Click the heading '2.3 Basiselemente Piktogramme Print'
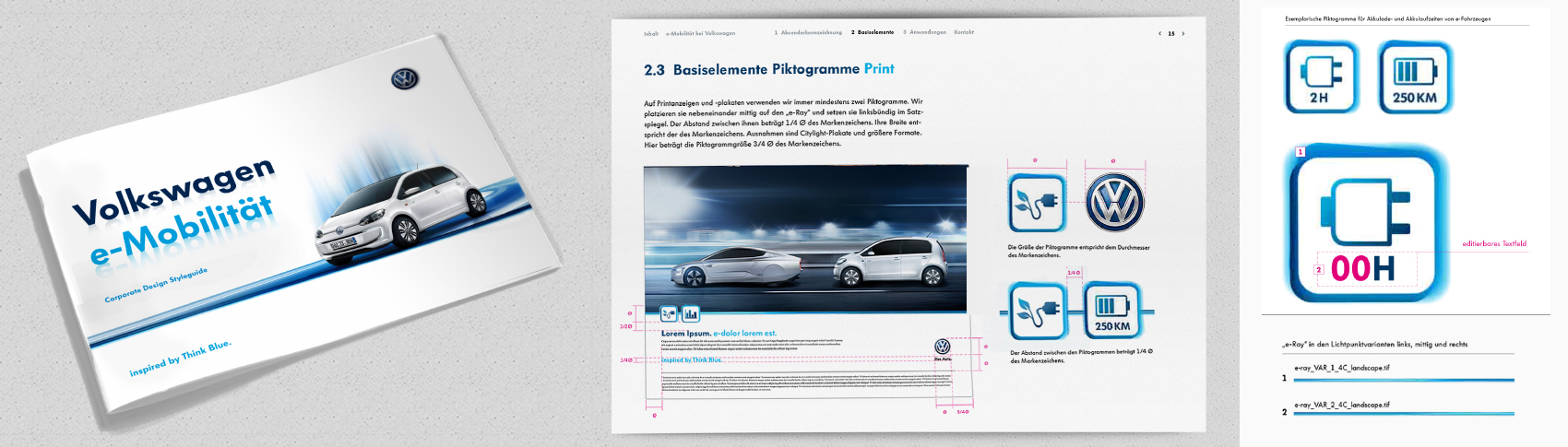The image size is (1568, 447). pos(769,69)
